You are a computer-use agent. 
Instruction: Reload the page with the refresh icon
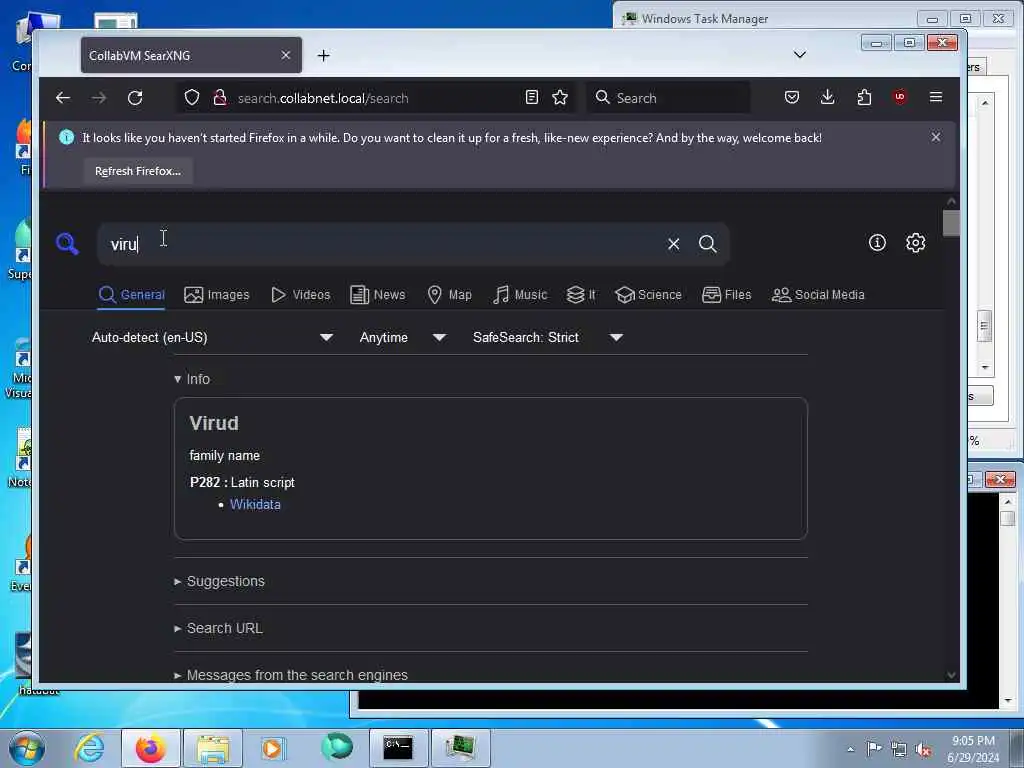[x=135, y=98]
